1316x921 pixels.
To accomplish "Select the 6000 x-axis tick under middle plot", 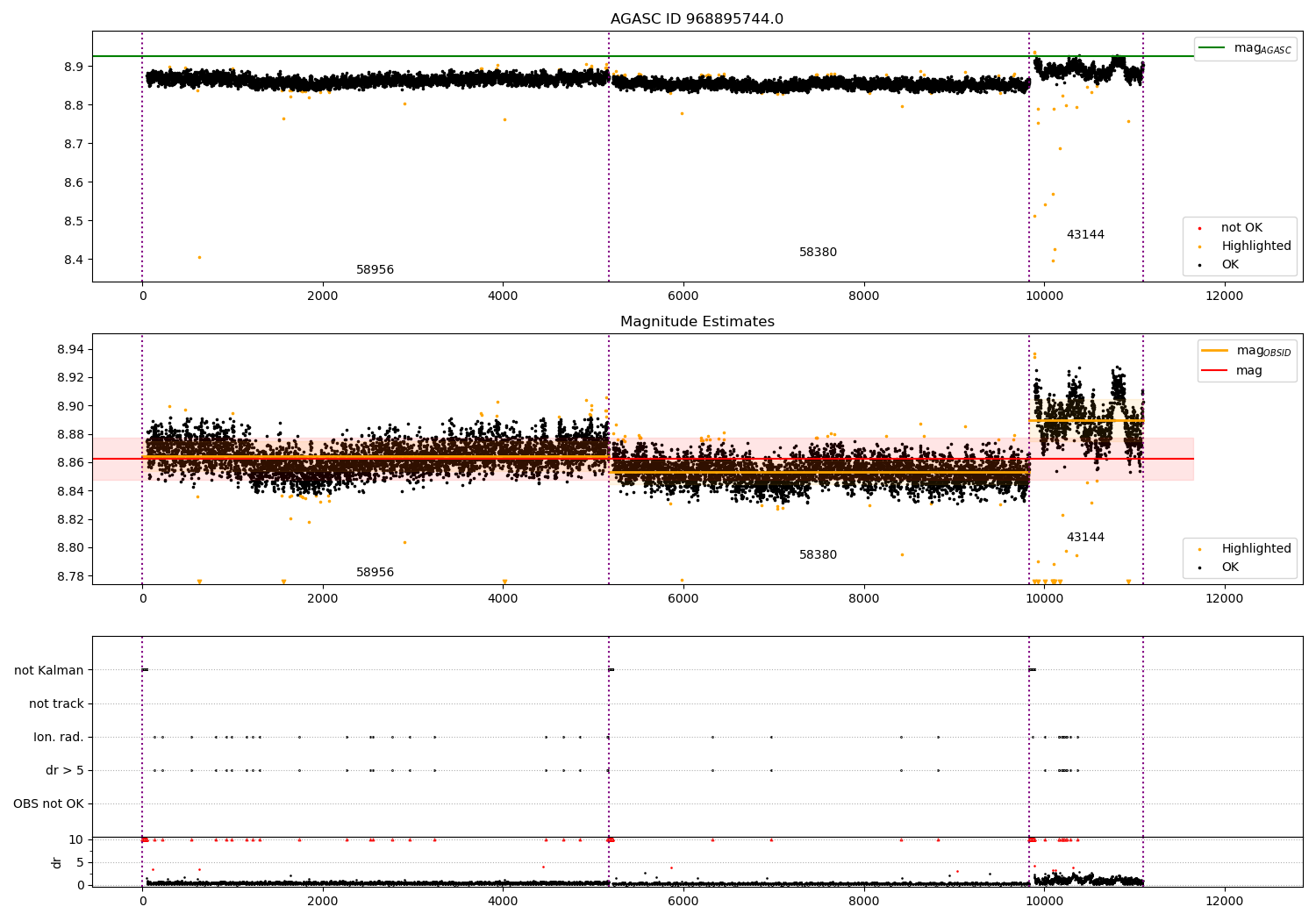I will (x=683, y=599).
